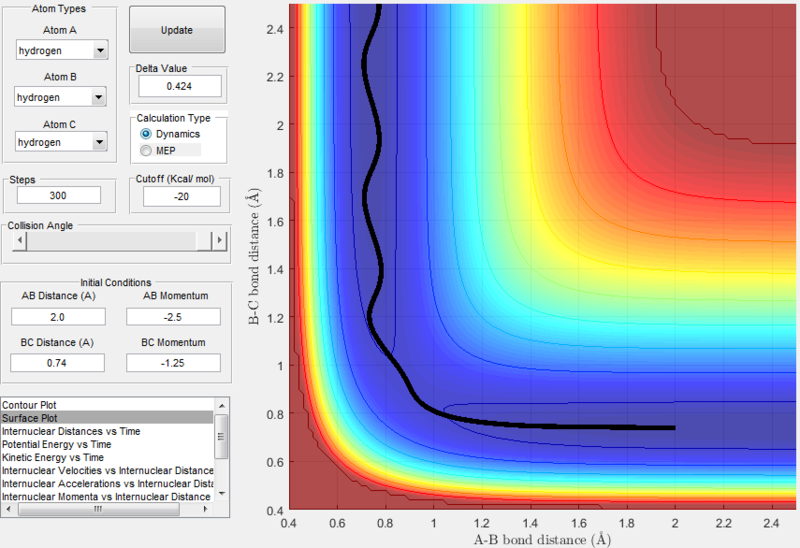Select Internuclear Accelerations vs Internuclear Distance
This screenshot has height=548, width=800.
point(107,484)
